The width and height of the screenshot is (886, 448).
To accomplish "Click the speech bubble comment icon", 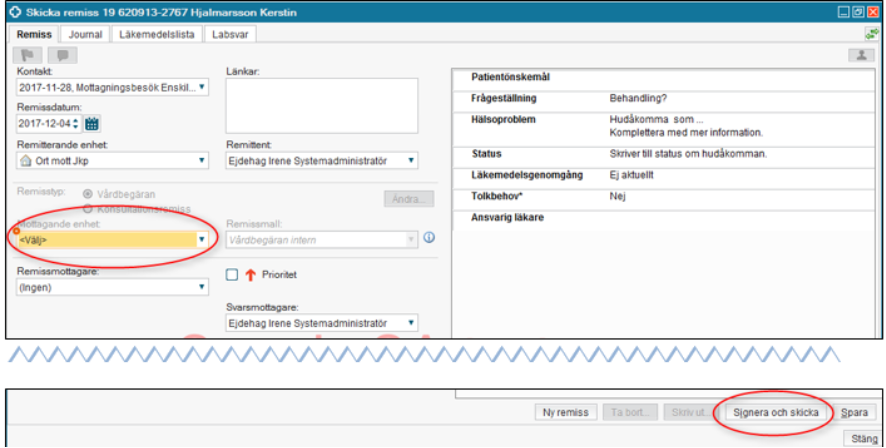I will click(x=63, y=55).
